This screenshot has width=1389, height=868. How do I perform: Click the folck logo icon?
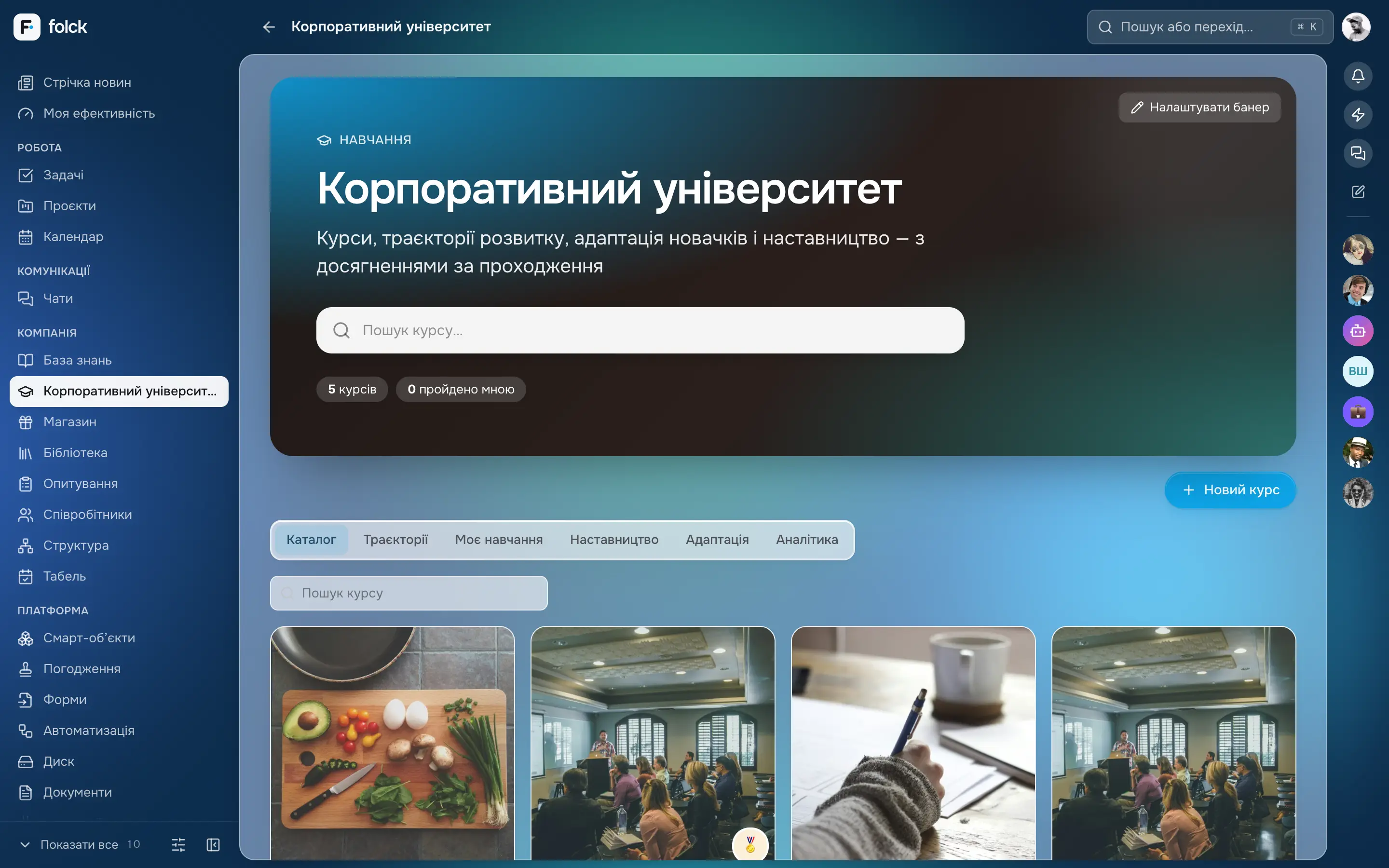(x=27, y=27)
